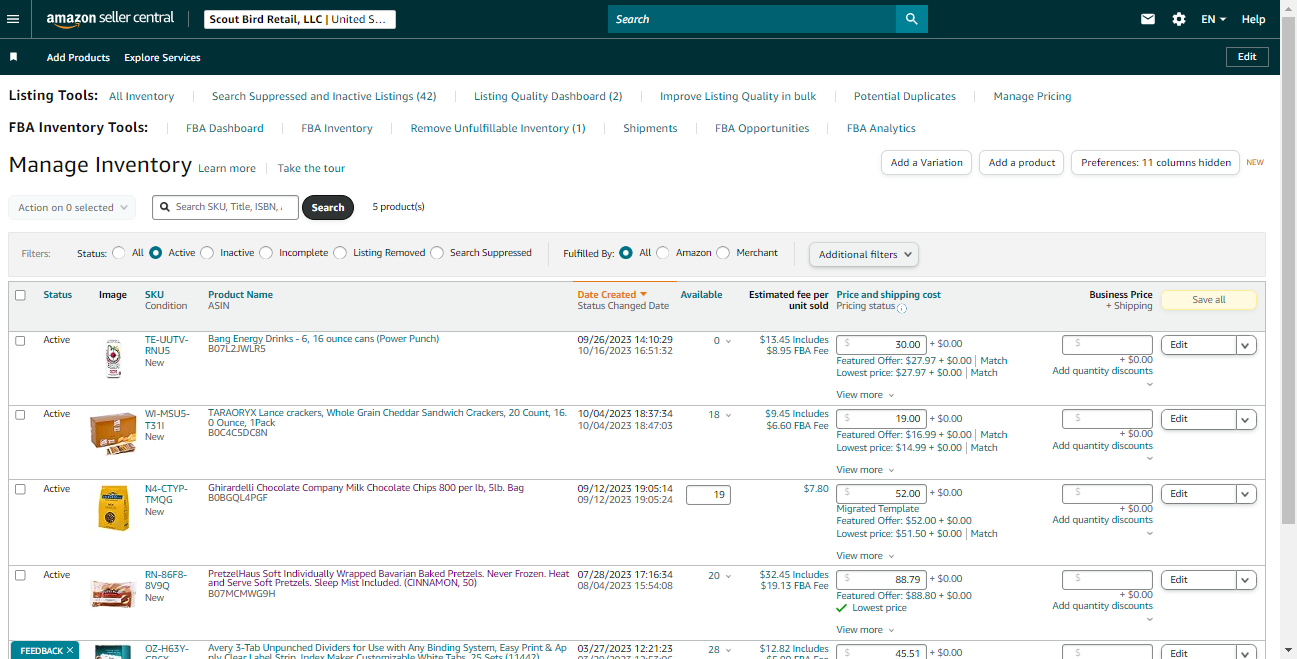Screen dimensions: 1297x659
Task: Open Search Suppressed and Inactive Listings (42)
Action: 324,96
